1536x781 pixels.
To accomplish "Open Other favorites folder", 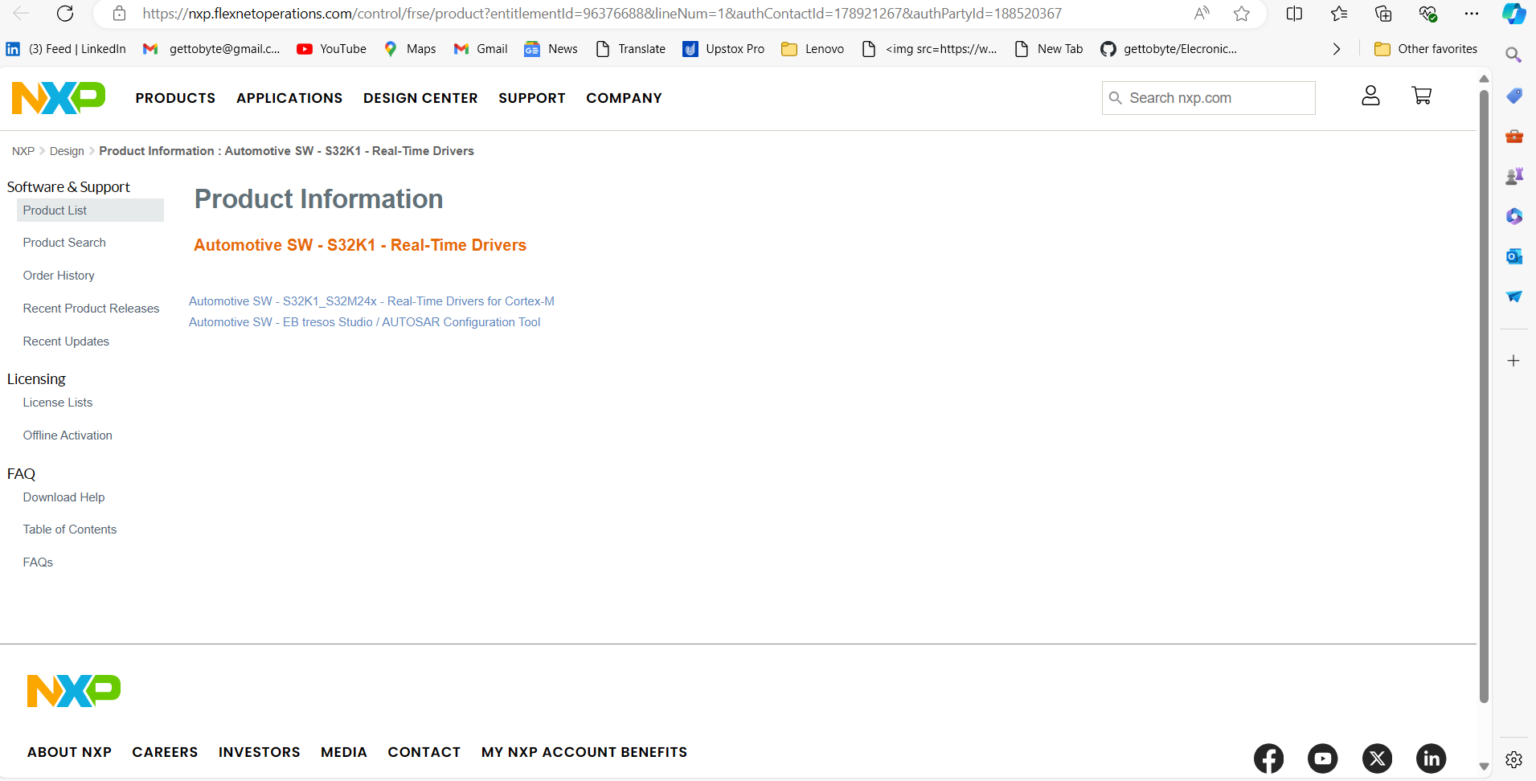I will (1425, 49).
